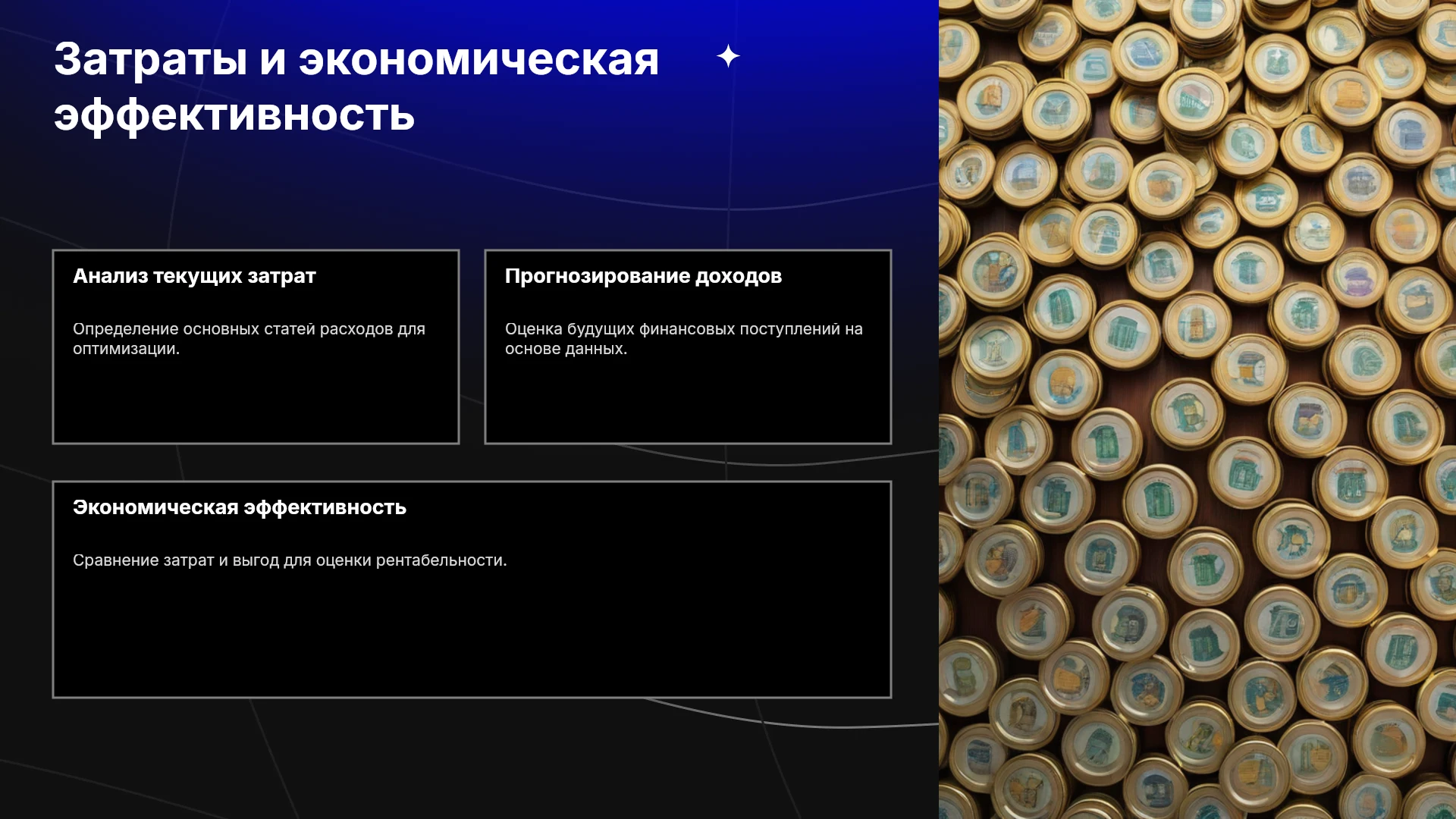Viewport: 1456px width, 819px height.
Task: Select the 'Анализ текущих затрат' heading
Action: pyautogui.click(x=194, y=276)
